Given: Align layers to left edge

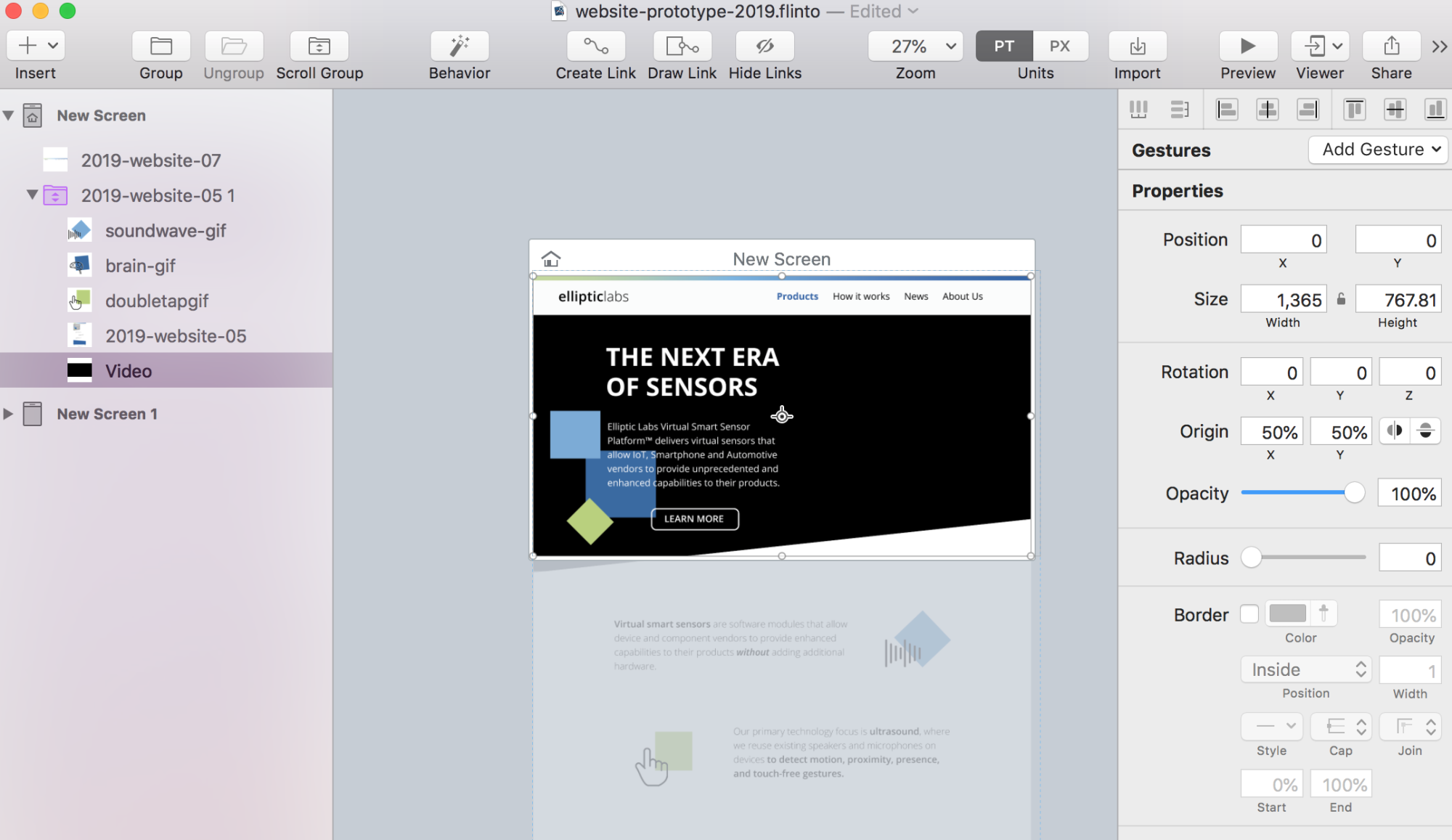Looking at the screenshot, I should 1227,110.
